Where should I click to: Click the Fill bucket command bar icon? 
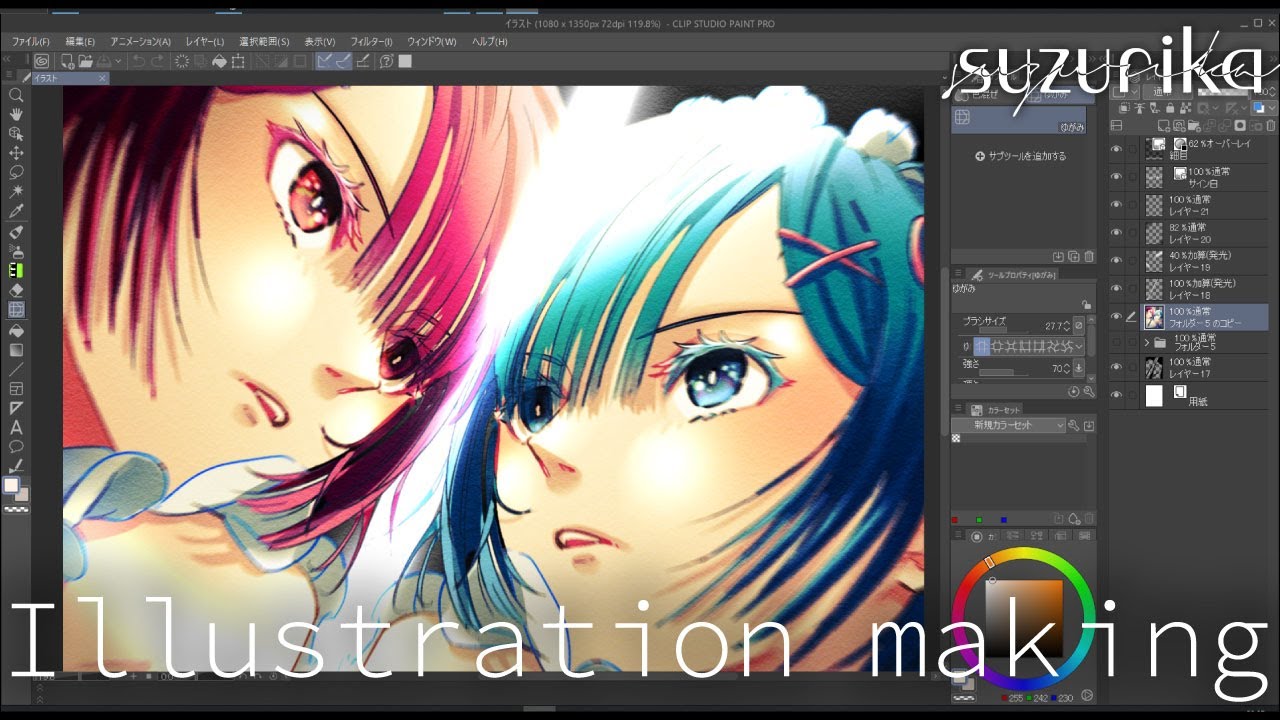click(219, 61)
